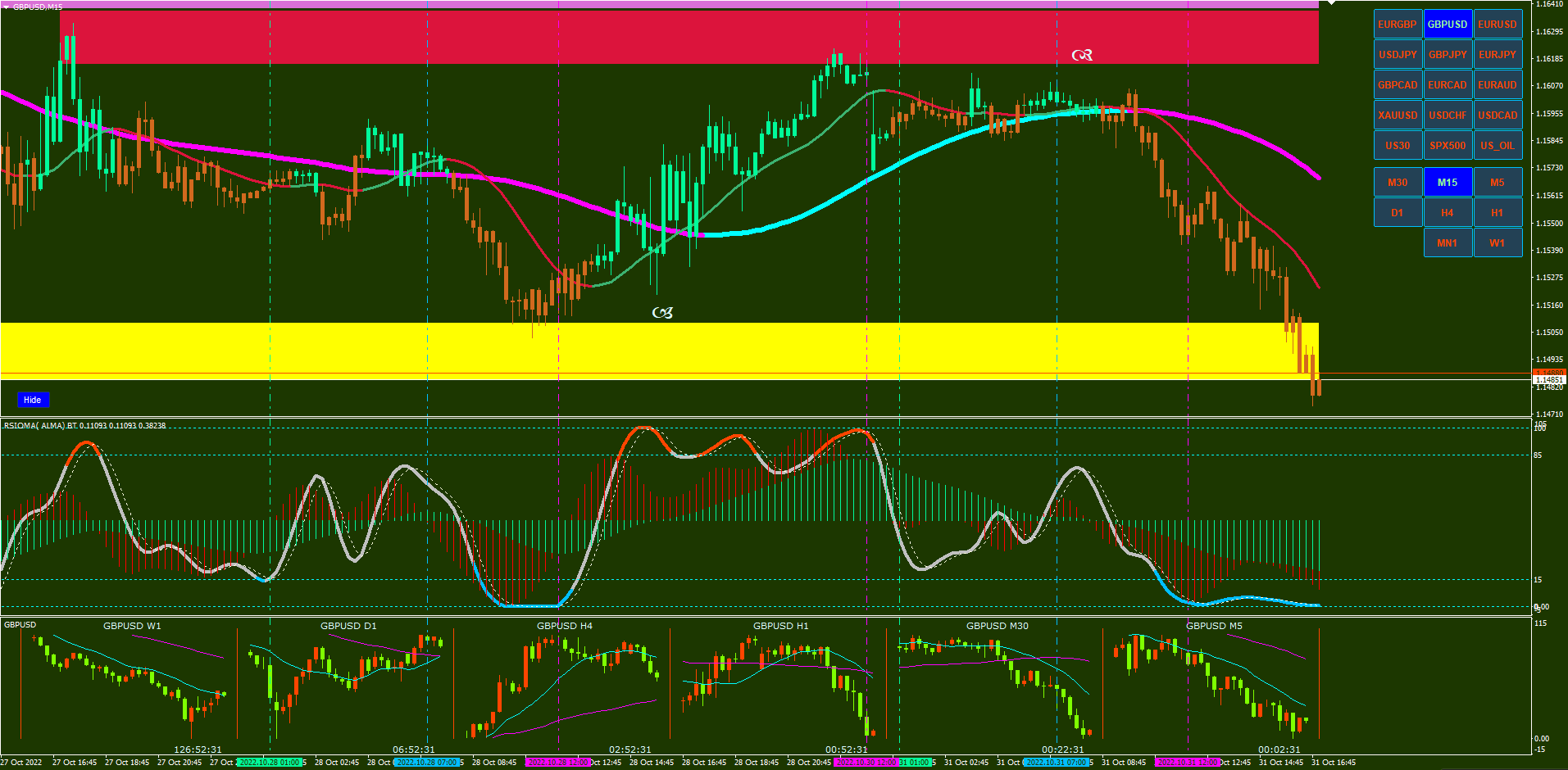
Task: Set timeframe to D1
Action: pos(1398,213)
